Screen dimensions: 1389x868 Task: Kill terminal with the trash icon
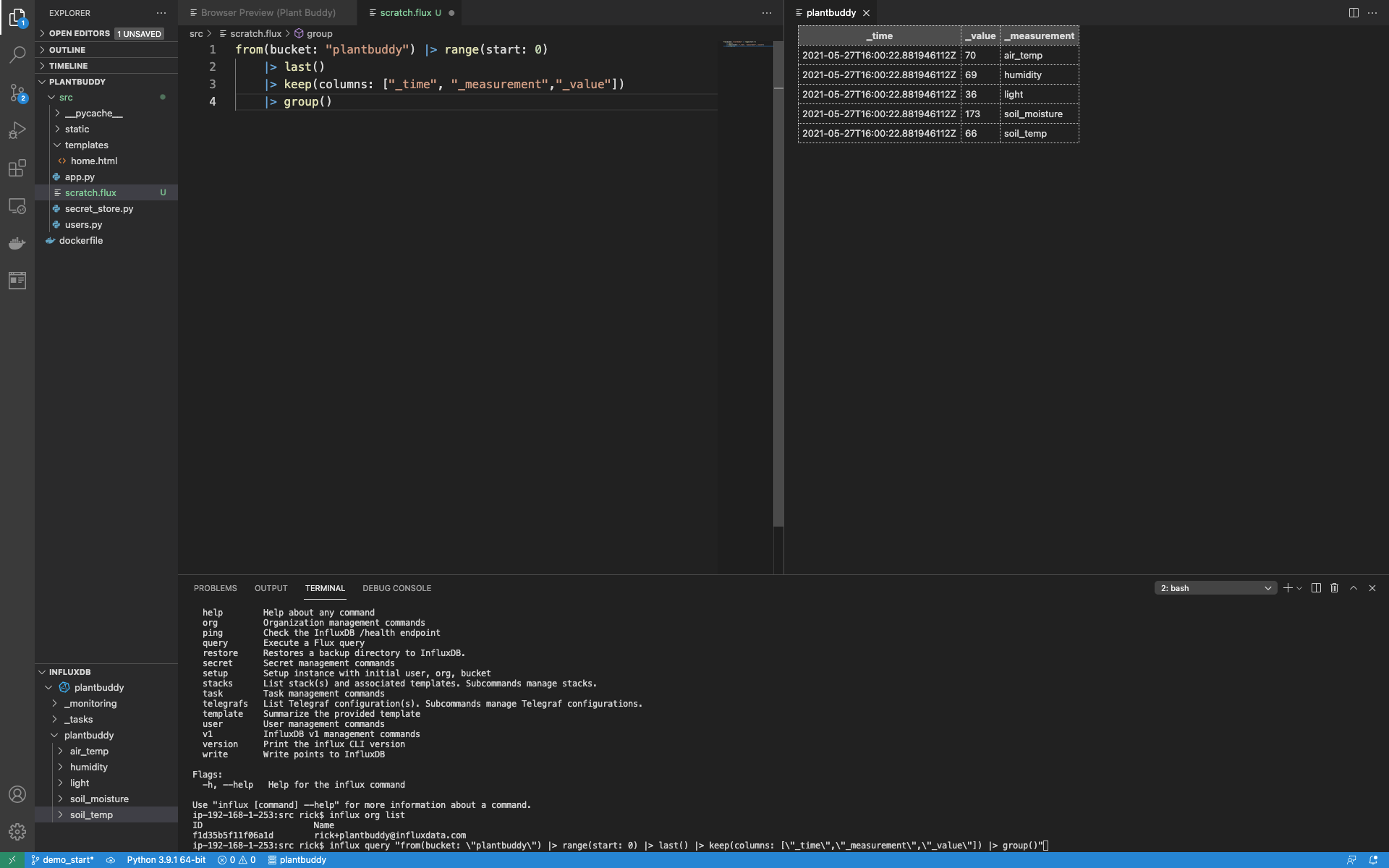coord(1335,588)
